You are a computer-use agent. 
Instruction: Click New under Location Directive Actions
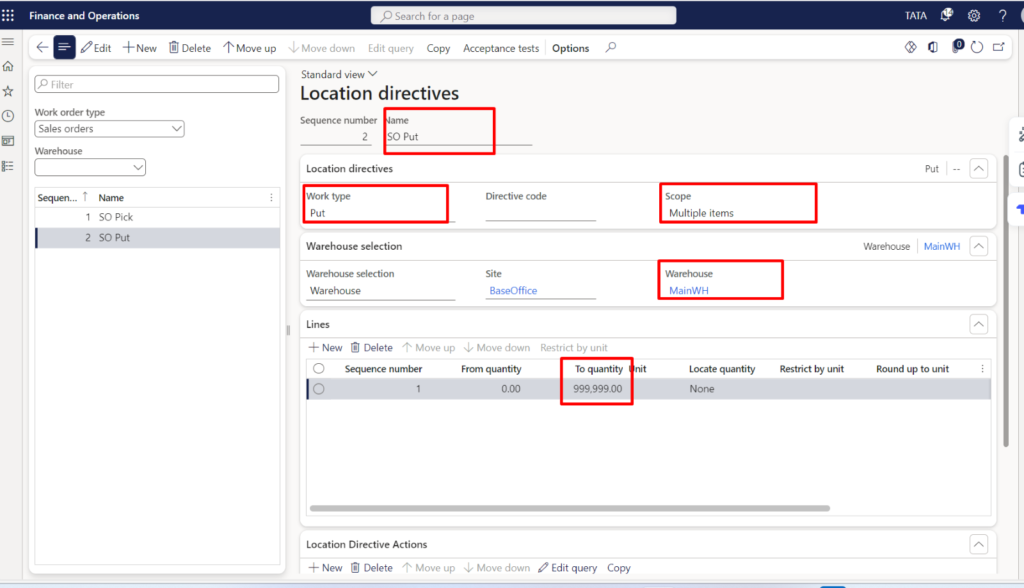(325, 568)
